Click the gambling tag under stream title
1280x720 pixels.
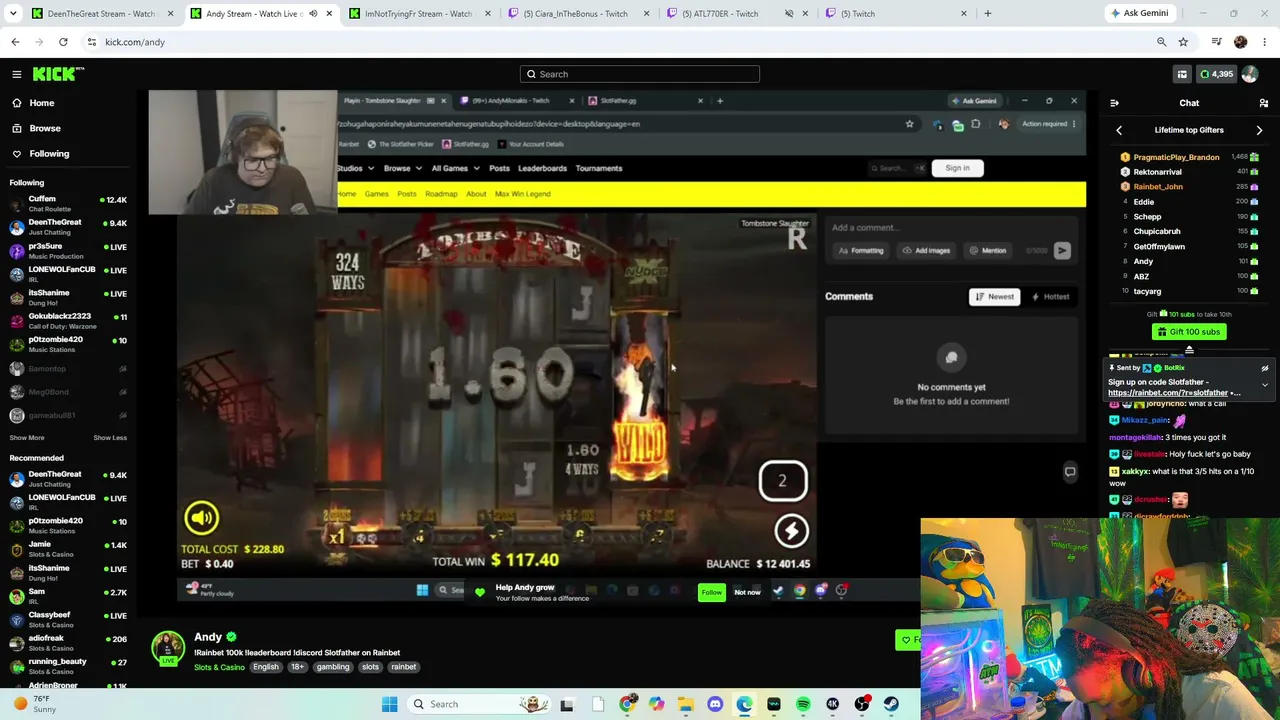(333, 667)
